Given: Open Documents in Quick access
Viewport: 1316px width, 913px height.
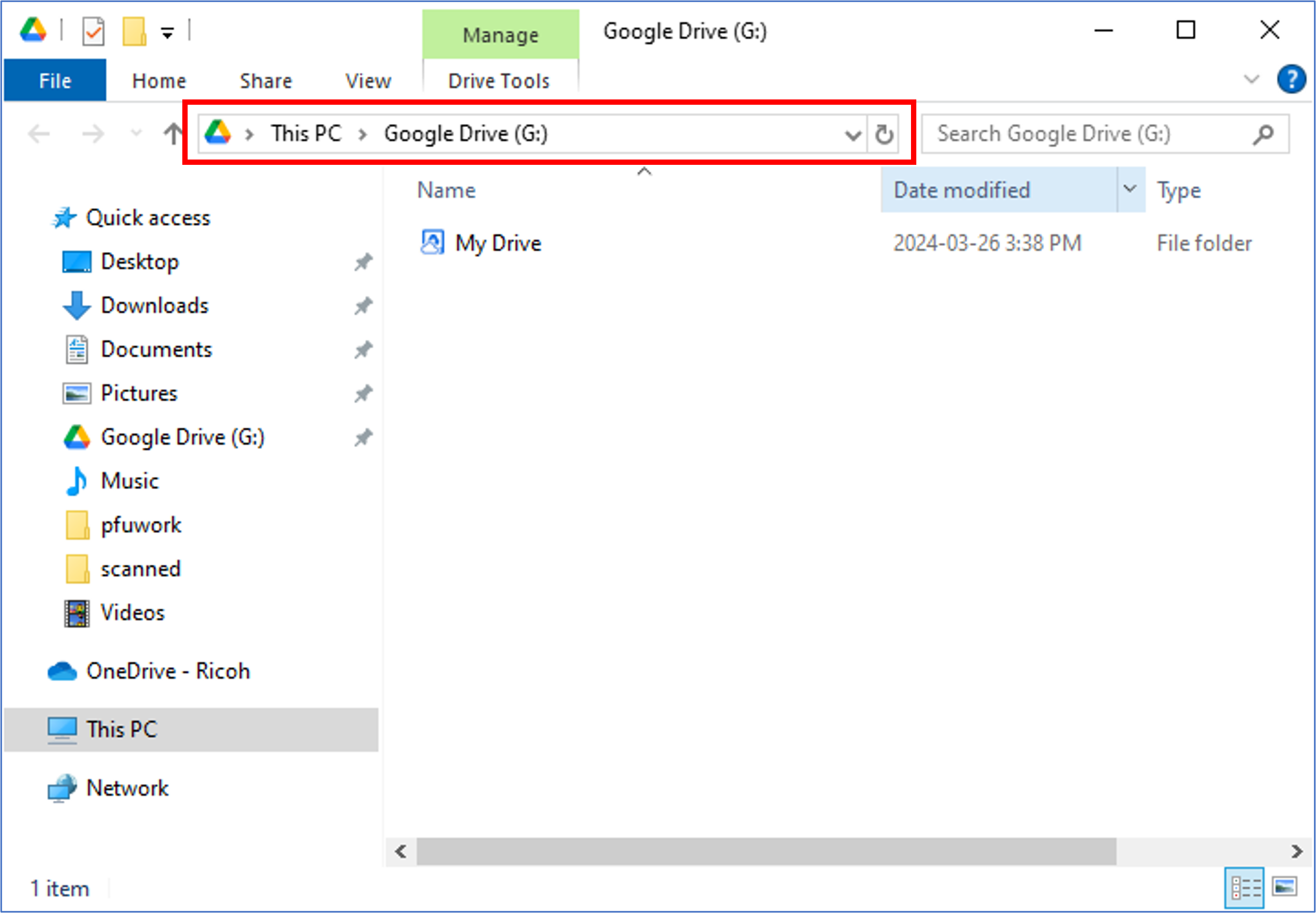Looking at the screenshot, I should coord(156,349).
